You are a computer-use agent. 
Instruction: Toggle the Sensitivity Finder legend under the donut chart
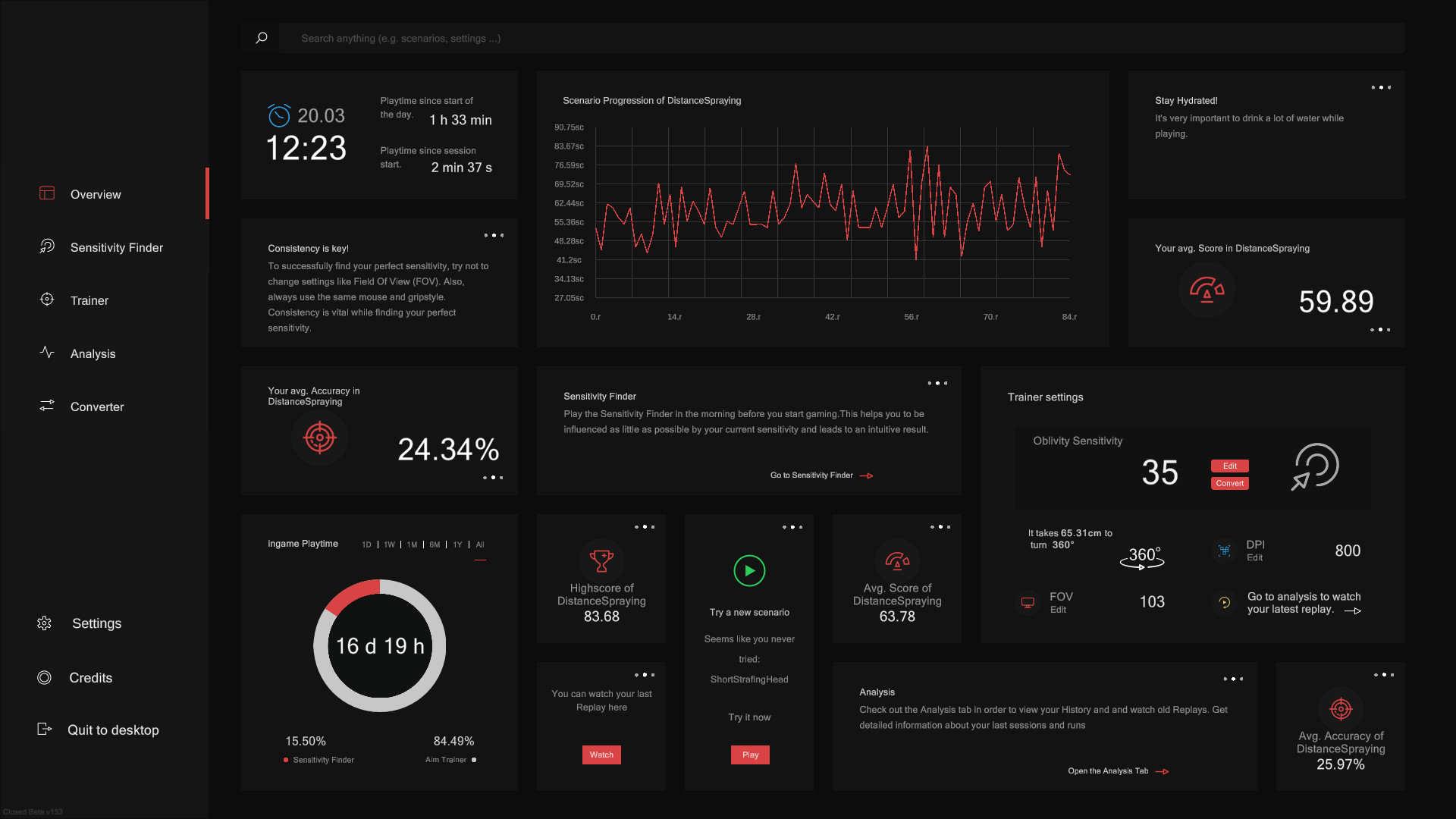click(318, 760)
